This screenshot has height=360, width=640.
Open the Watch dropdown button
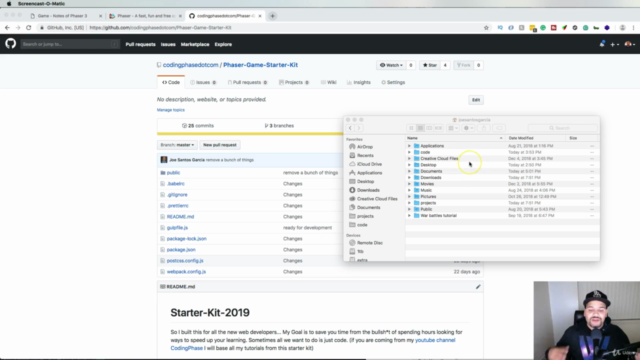pyautogui.click(x=391, y=65)
